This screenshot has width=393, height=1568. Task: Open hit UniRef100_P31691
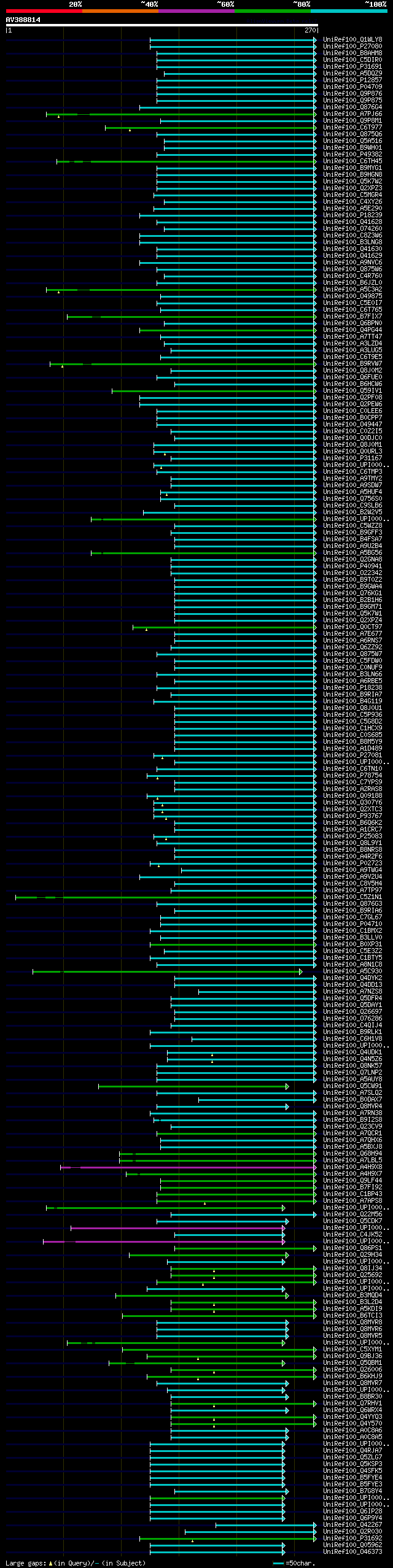[x=352, y=66]
